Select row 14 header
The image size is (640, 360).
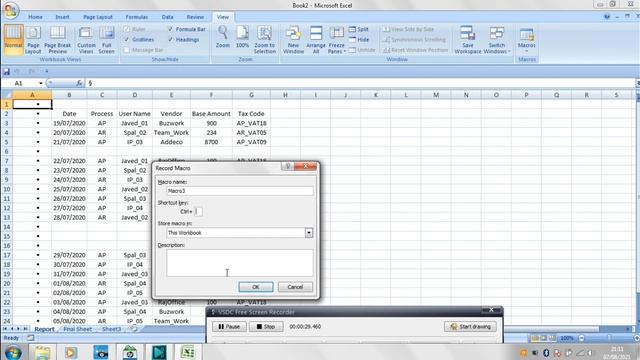pos(7,227)
